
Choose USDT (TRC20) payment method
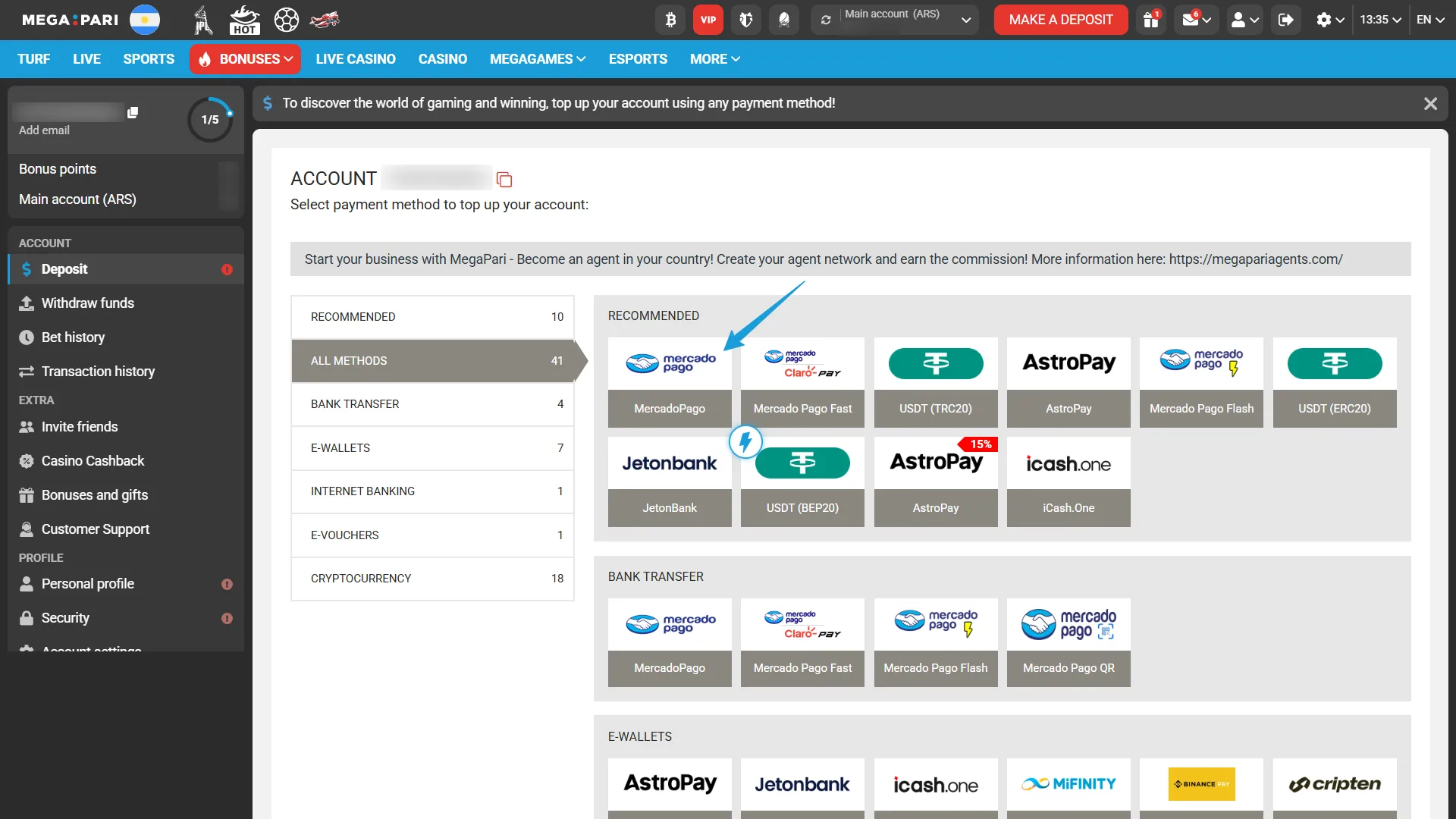point(936,382)
